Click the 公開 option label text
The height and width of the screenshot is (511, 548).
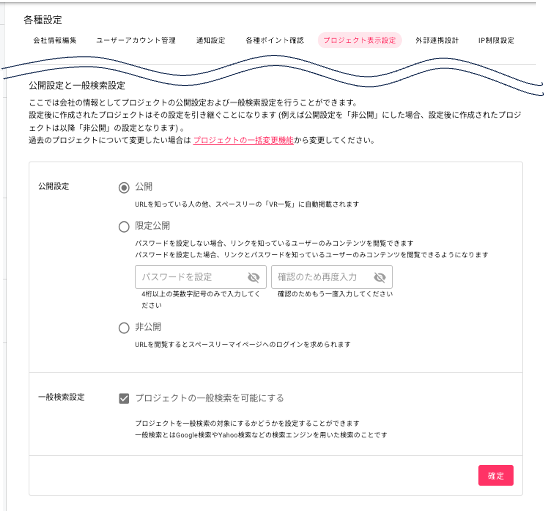pos(144,187)
